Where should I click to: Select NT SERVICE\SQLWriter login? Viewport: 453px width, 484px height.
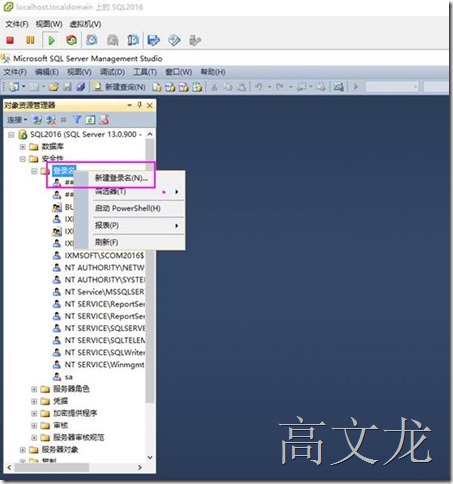pyautogui.click(x=104, y=353)
